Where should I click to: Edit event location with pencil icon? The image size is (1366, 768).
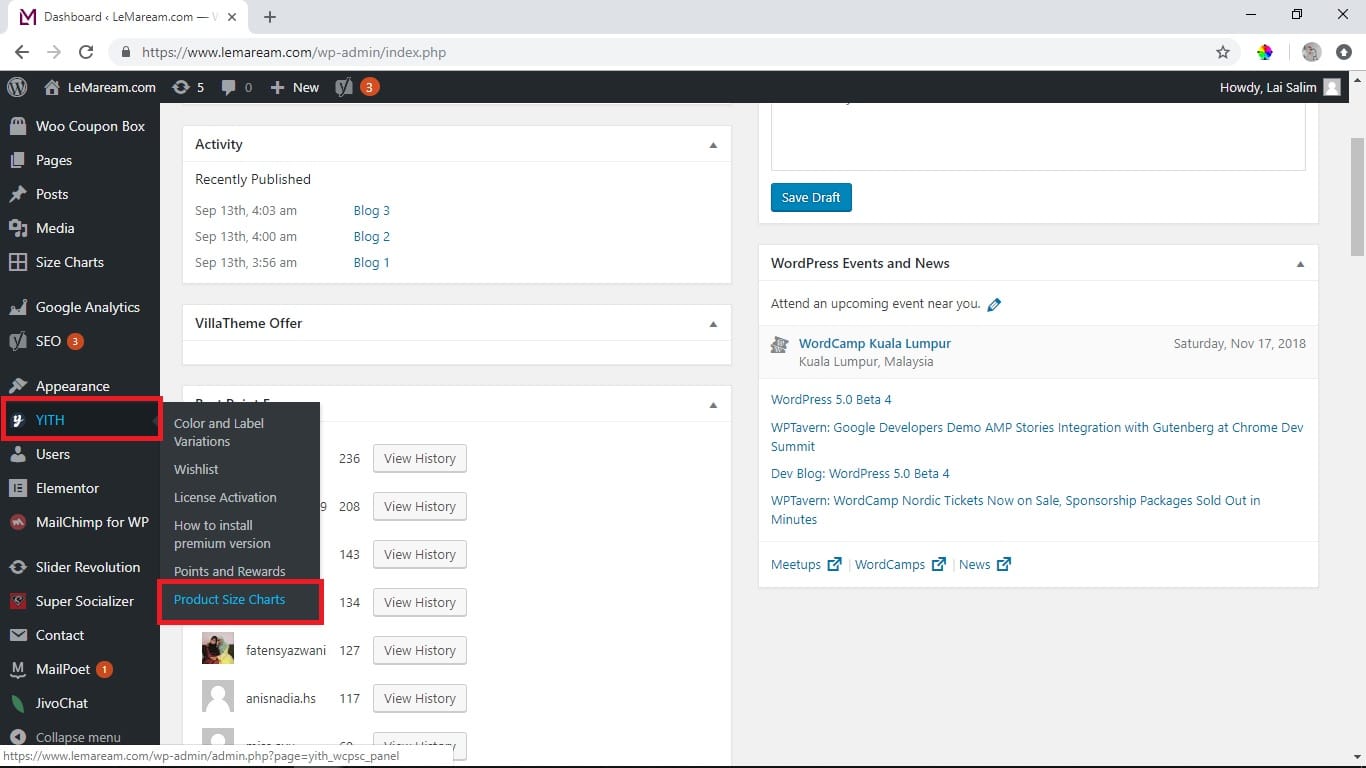pos(994,304)
